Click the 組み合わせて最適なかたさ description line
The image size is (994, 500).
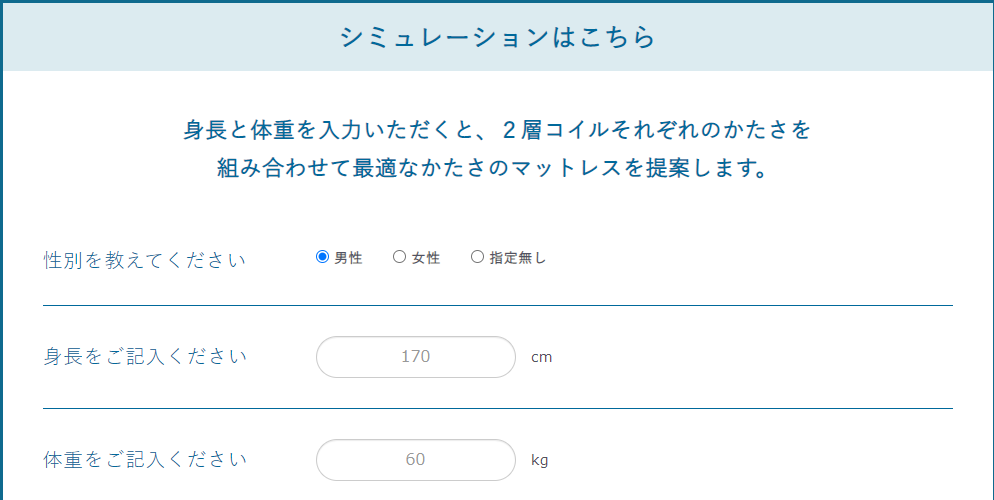point(497,167)
